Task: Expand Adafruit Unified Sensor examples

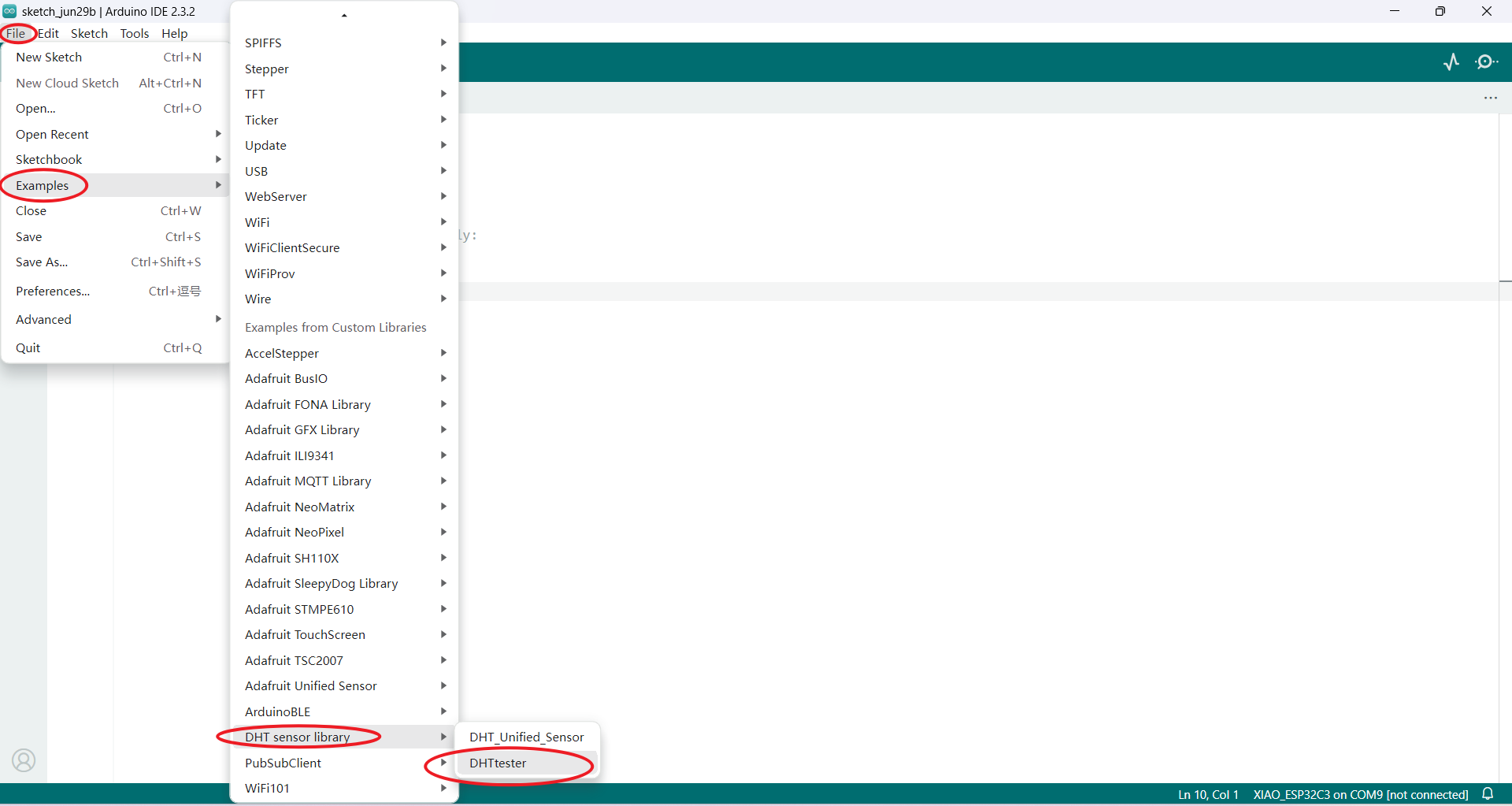Action: 344,685
